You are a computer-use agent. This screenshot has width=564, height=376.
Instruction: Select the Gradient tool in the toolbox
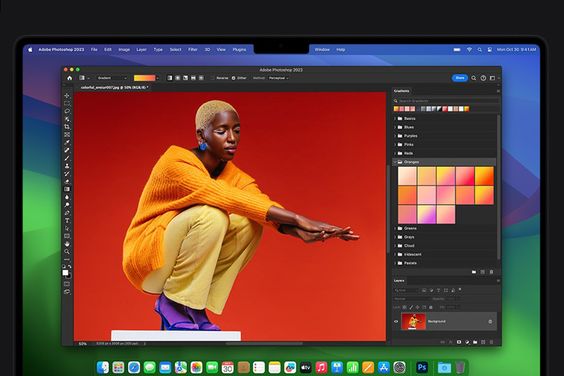[x=67, y=189]
